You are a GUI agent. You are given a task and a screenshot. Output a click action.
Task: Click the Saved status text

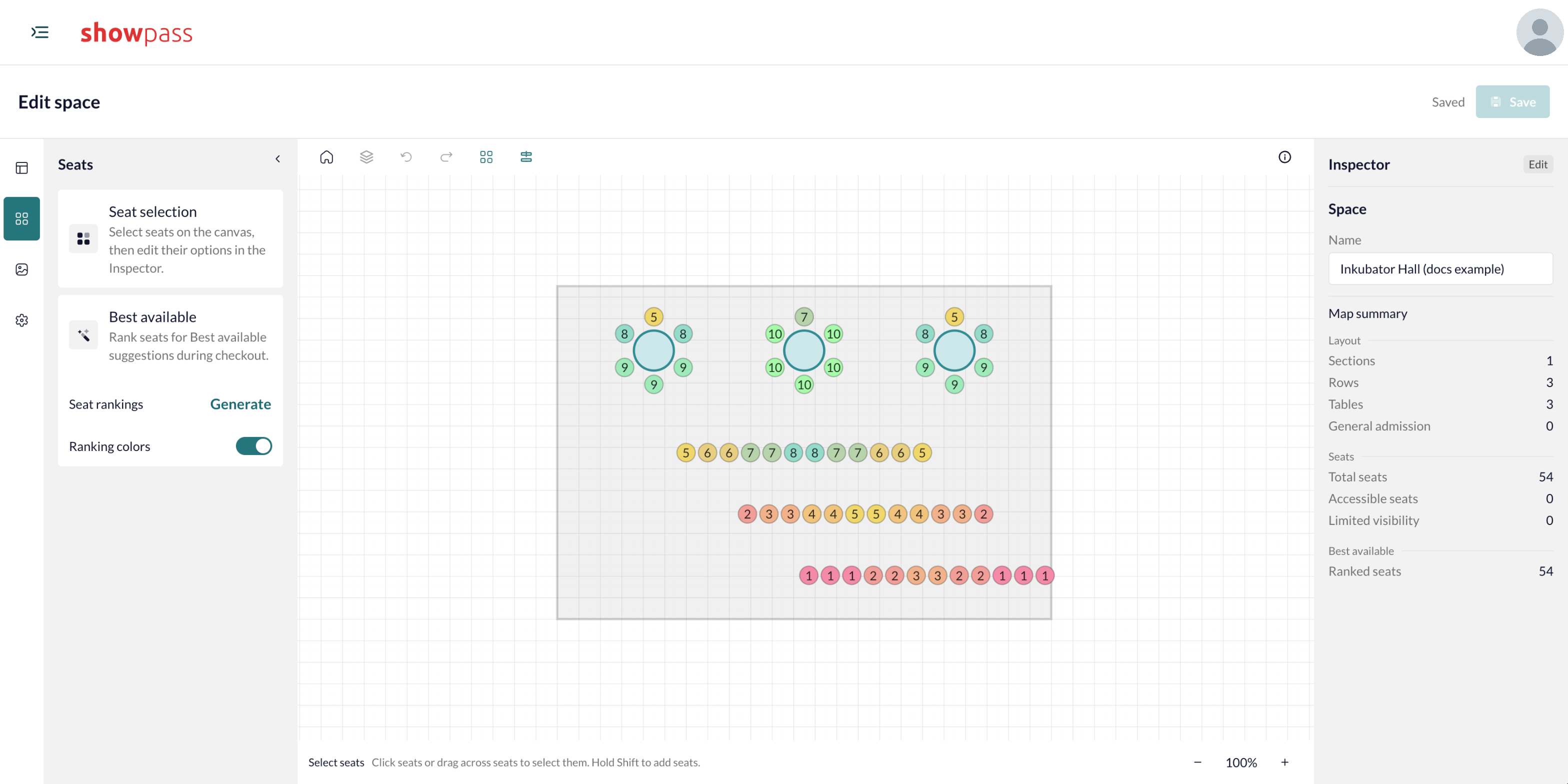pos(1447,101)
